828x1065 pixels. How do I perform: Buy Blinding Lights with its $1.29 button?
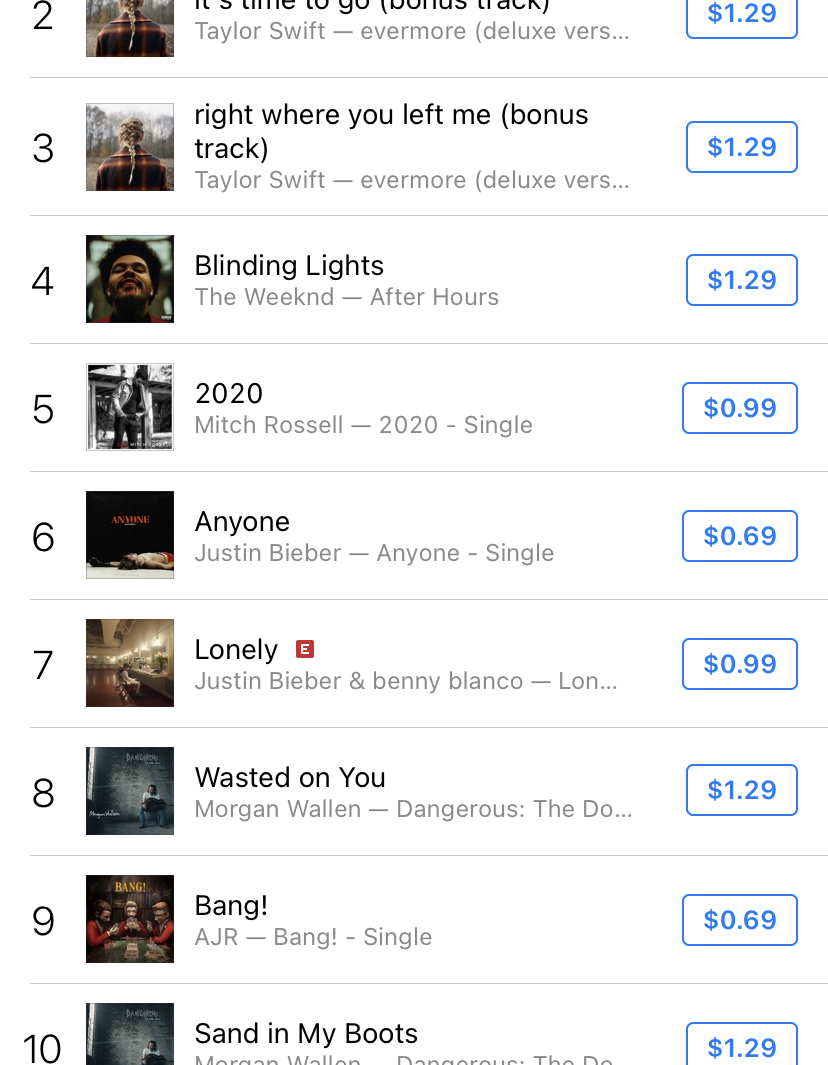pos(741,280)
